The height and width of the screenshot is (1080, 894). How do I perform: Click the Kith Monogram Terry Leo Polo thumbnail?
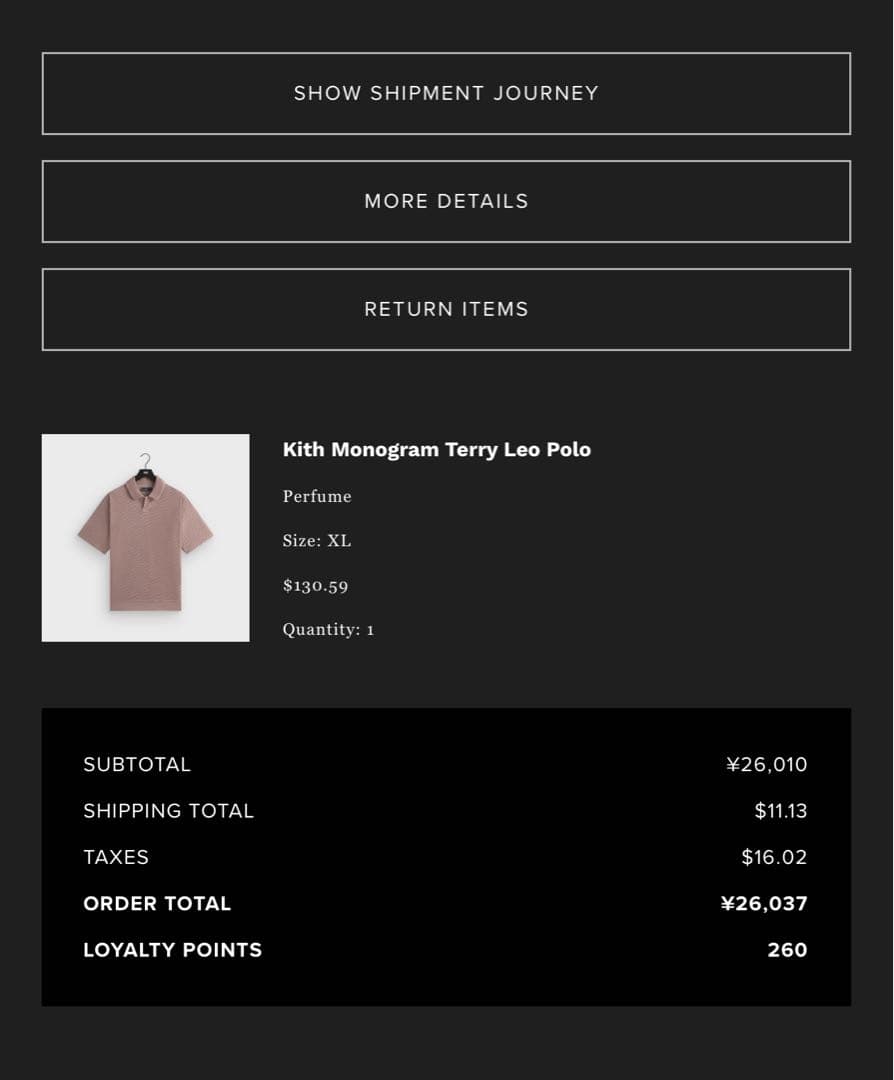tap(145, 537)
